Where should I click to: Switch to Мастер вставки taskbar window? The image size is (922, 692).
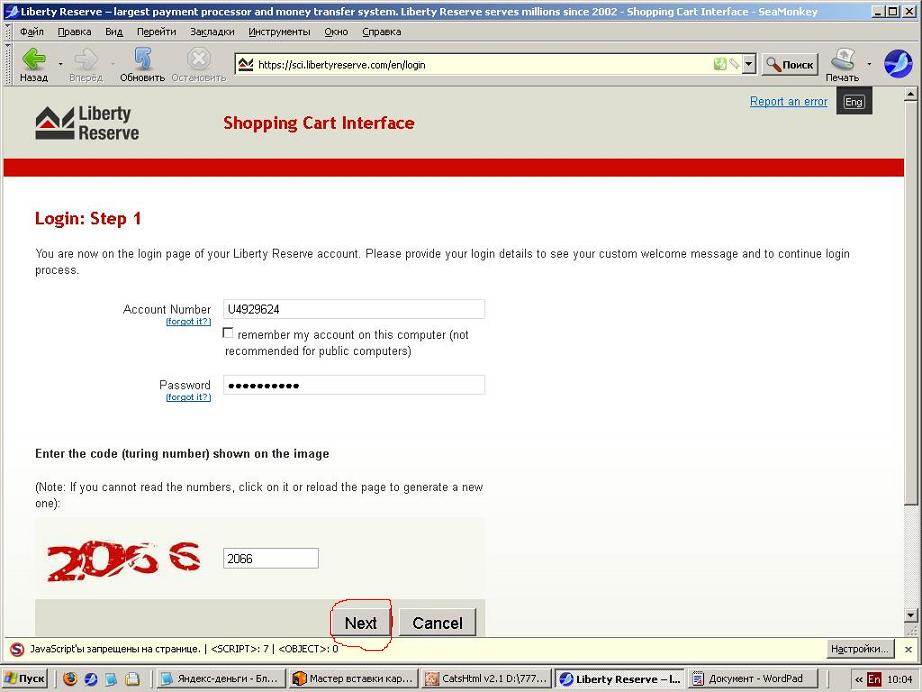click(x=353, y=679)
